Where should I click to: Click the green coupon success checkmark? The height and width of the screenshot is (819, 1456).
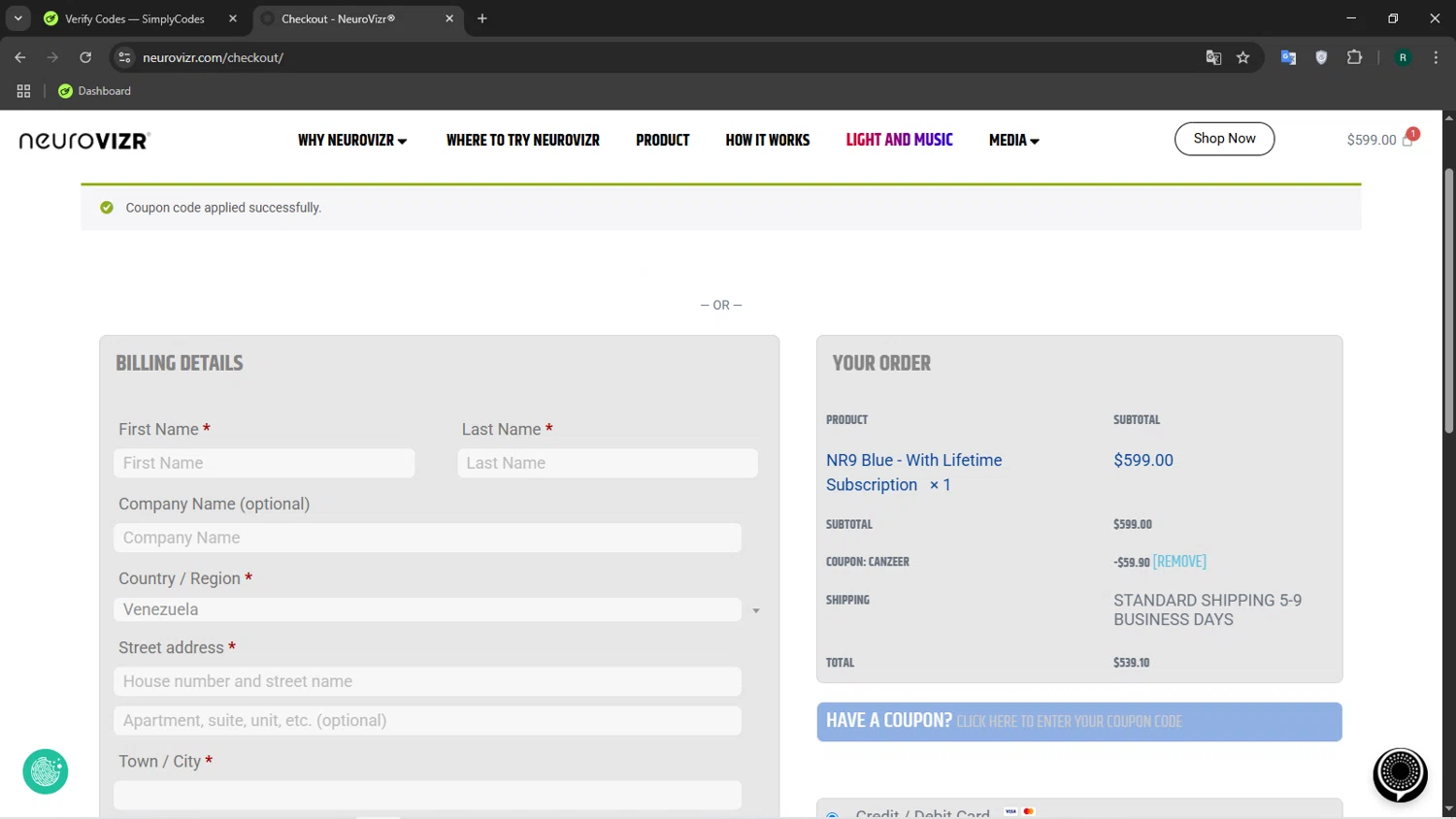(x=107, y=208)
